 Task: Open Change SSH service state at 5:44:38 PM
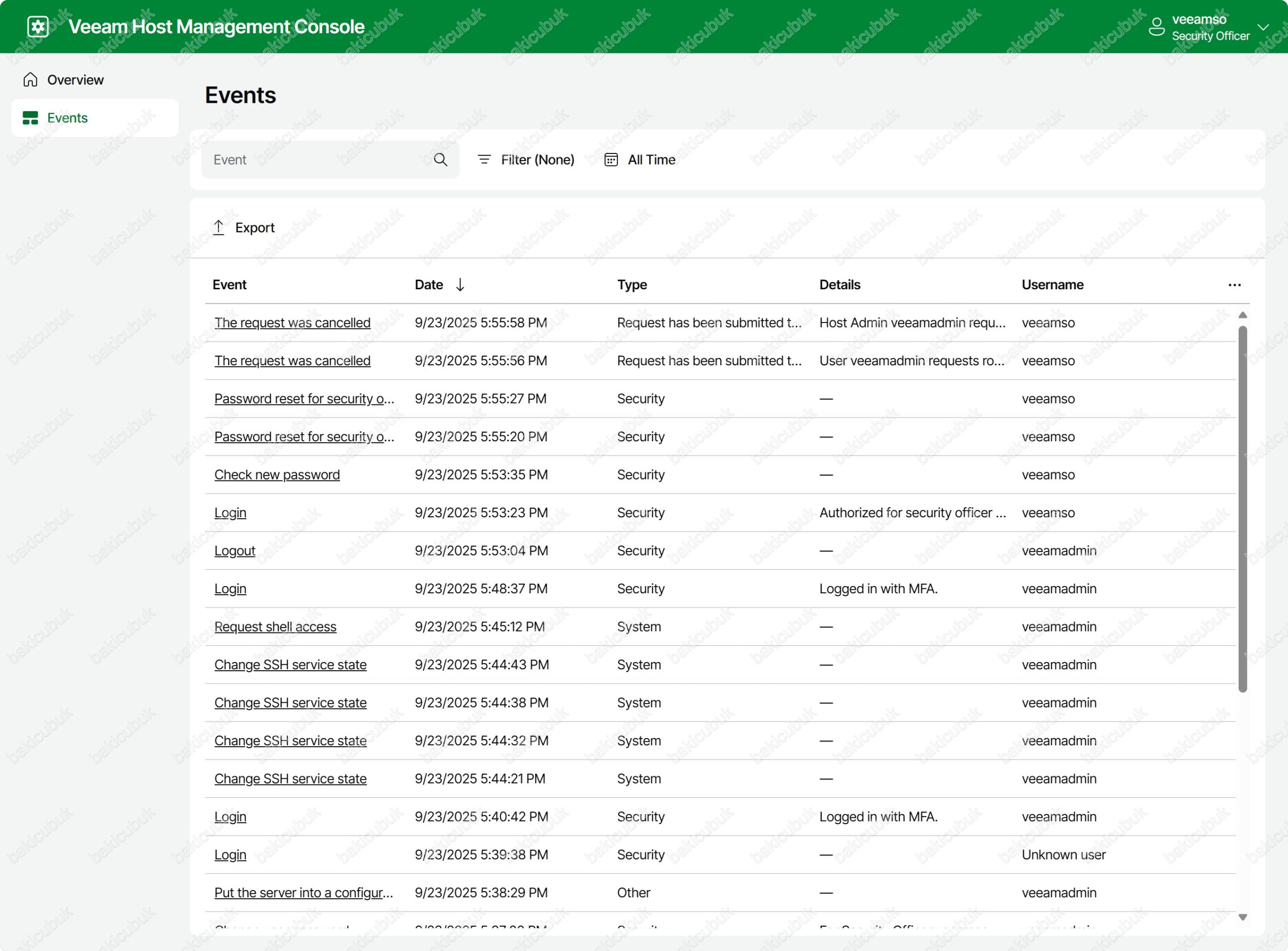click(x=290, y=703)
